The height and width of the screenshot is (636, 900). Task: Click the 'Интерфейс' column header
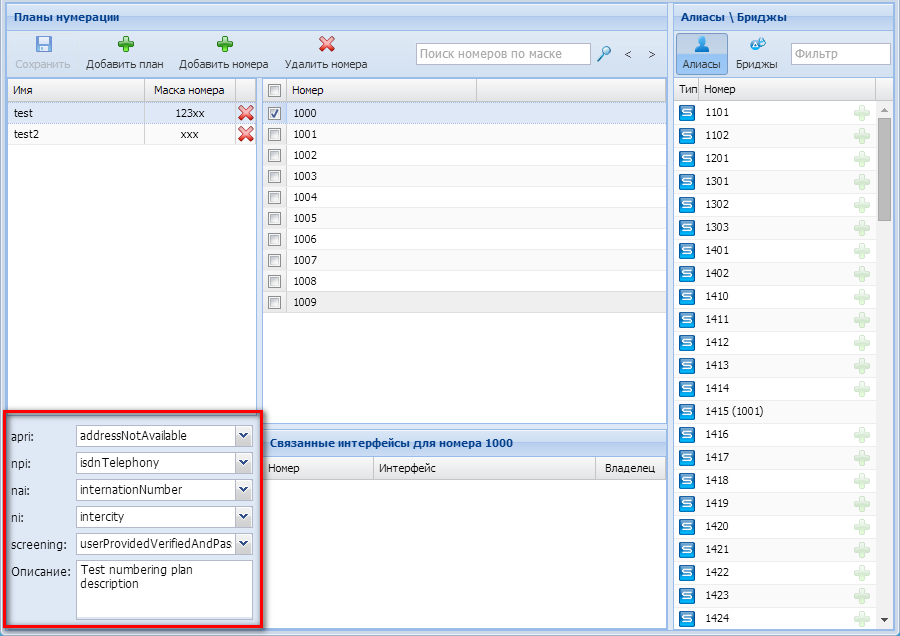(x=484, y=468)
